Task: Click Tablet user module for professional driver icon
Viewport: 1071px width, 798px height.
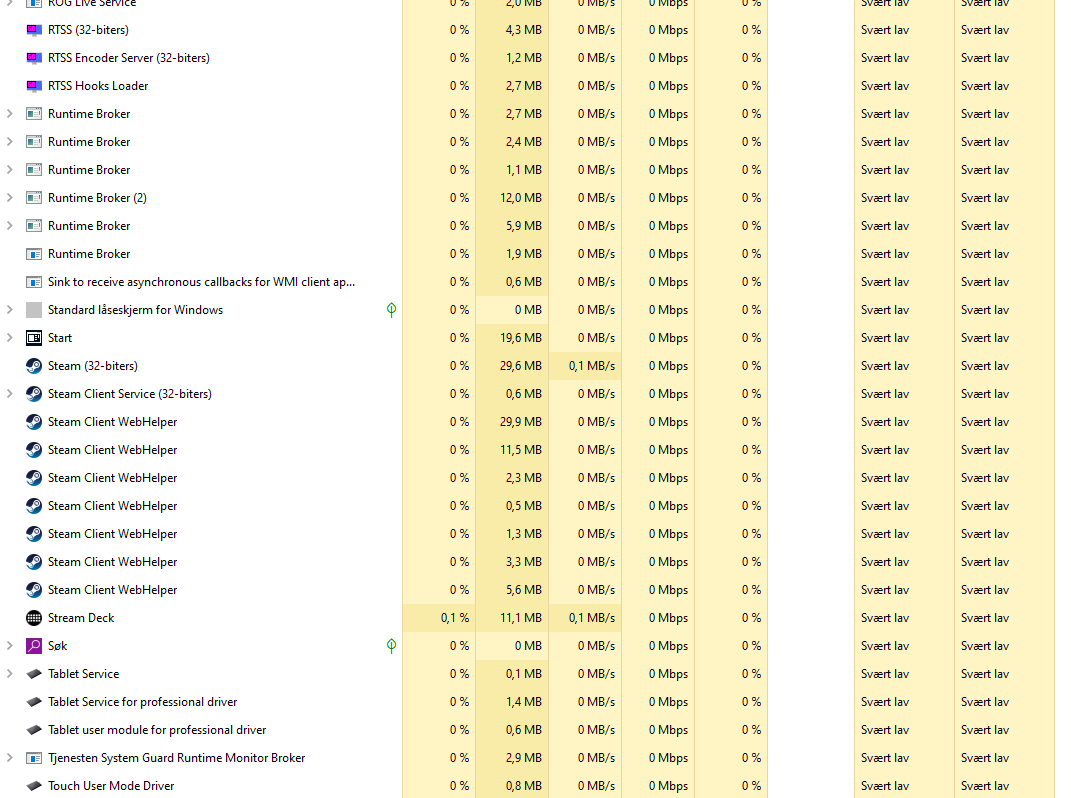Action: [33, 730]
